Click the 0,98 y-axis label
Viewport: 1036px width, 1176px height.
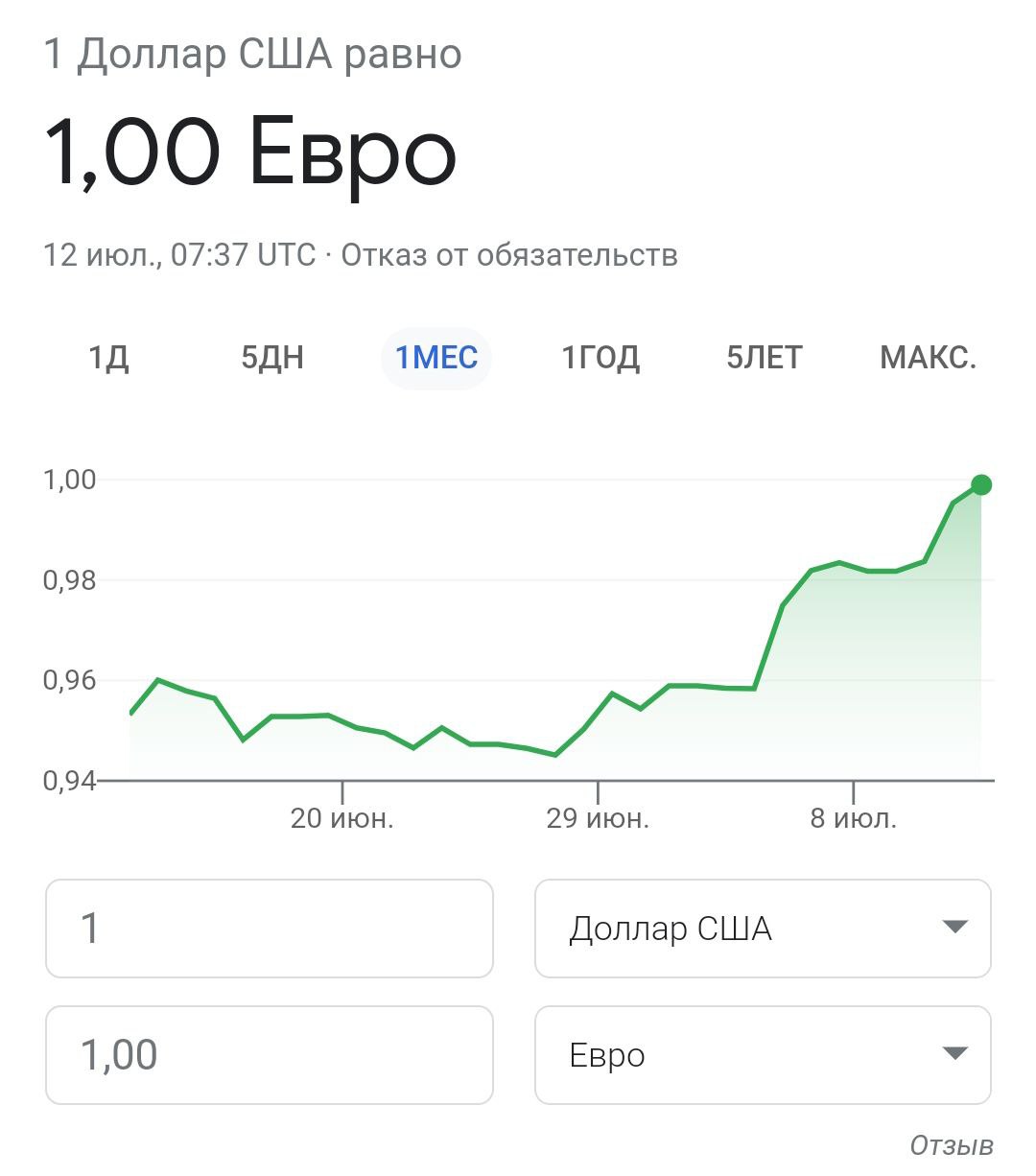click(70, 580)
